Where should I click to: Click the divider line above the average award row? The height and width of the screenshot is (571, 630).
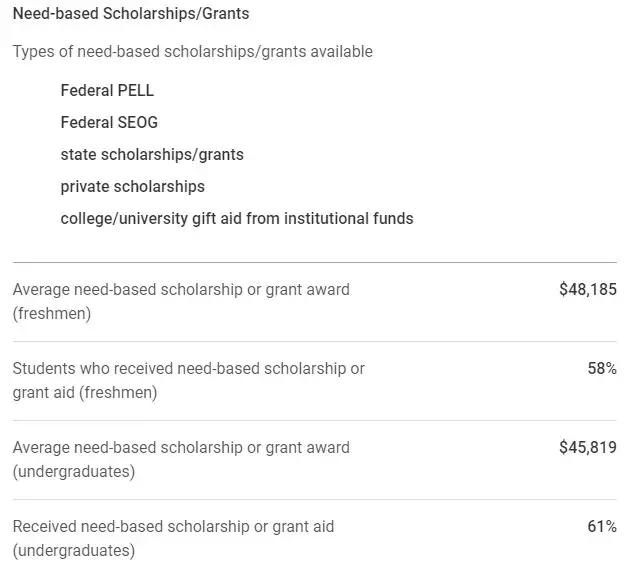(x=315, y=262)
